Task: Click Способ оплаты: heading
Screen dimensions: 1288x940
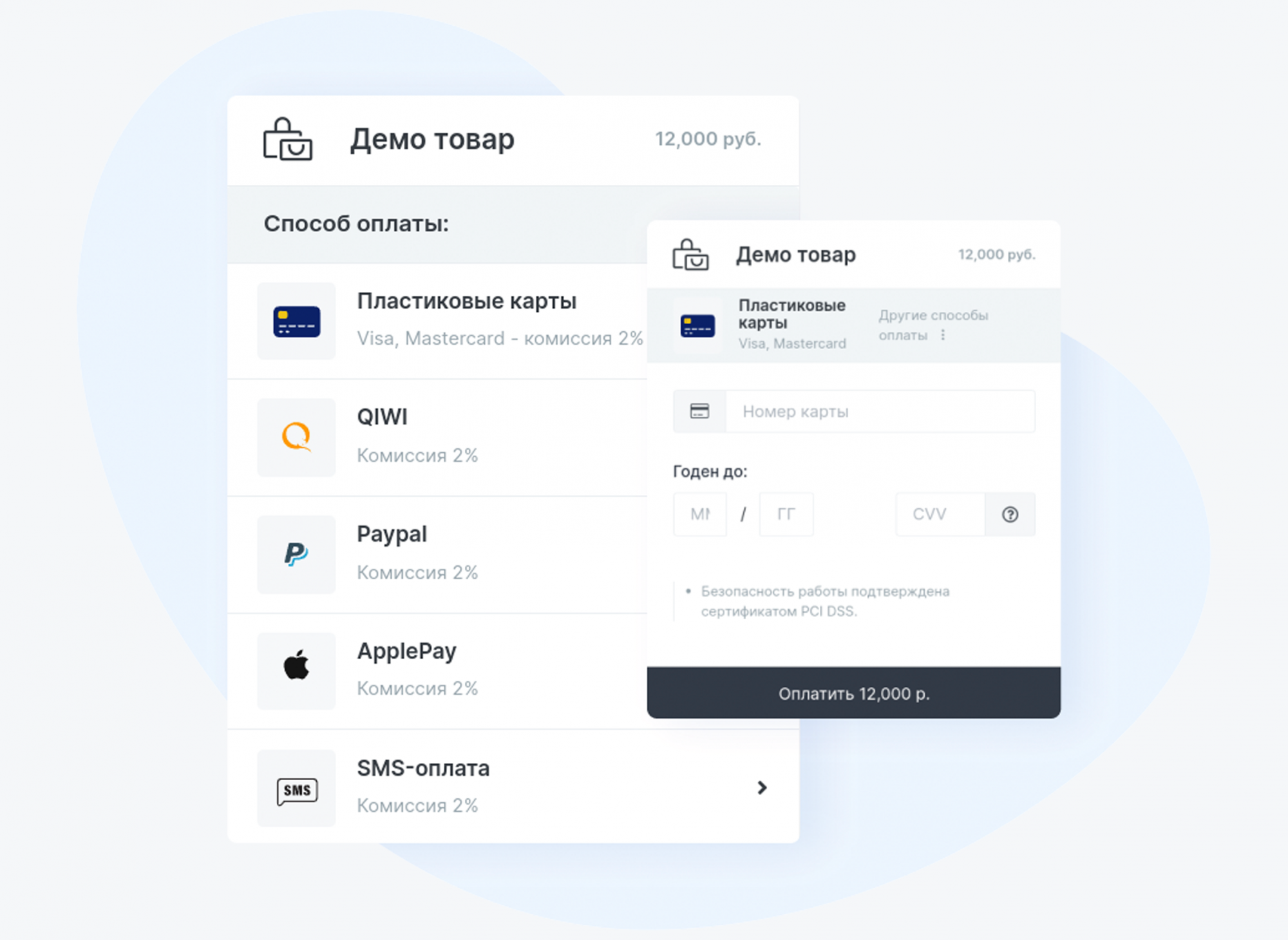Action: pyautogui.click(x=356, y=224)
